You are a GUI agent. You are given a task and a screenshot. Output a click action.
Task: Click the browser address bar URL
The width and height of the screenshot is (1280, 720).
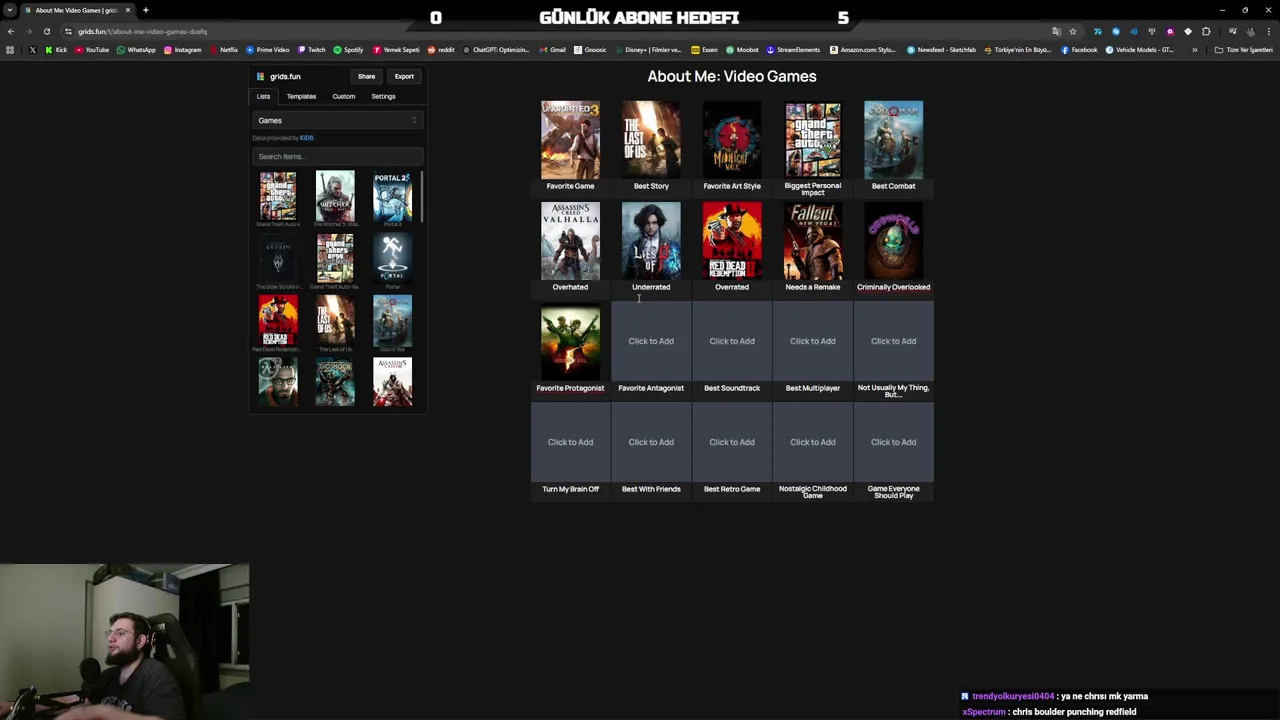click(142, 31)
